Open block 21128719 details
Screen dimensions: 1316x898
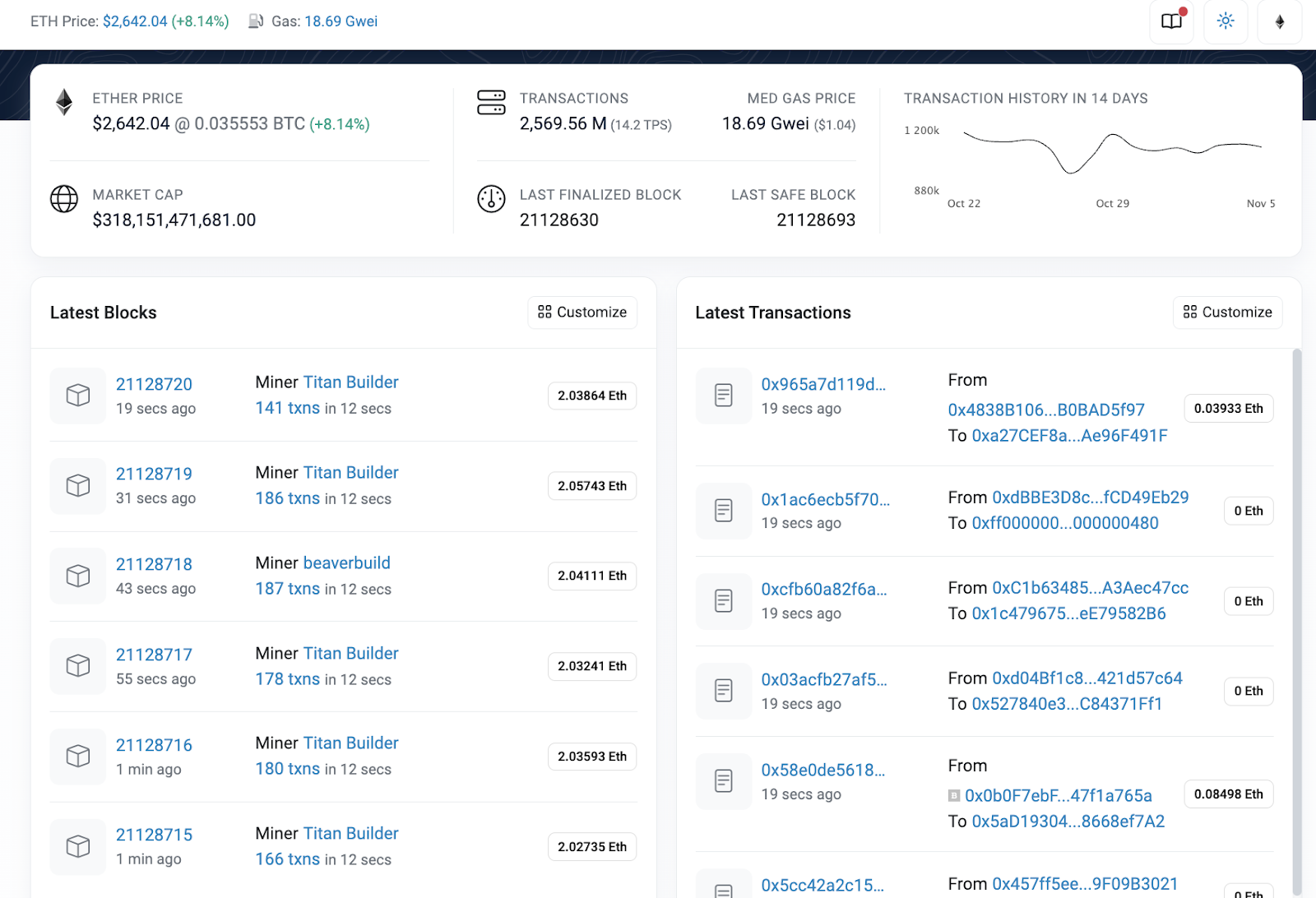[154, 474]
